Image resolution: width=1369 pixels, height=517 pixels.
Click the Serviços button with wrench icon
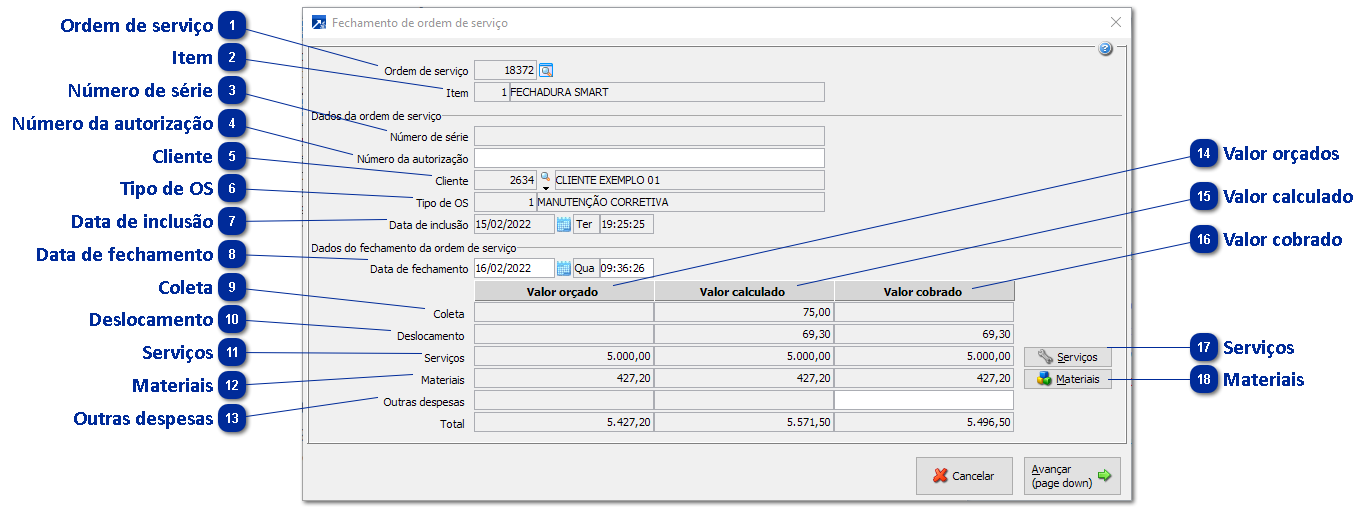point(1068,356)
